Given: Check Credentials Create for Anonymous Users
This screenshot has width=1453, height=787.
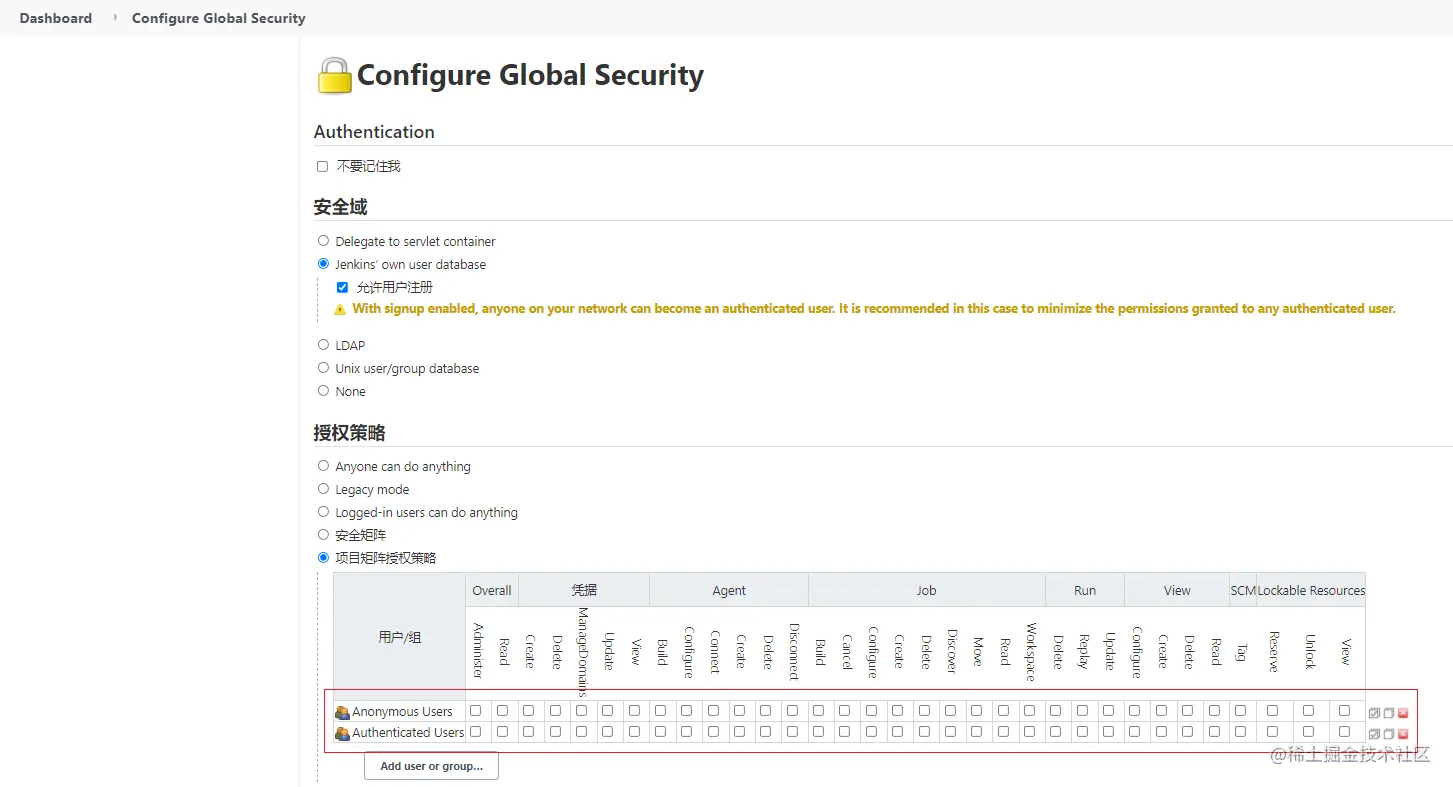Looking at the screenshot, I should coord(529,711).
